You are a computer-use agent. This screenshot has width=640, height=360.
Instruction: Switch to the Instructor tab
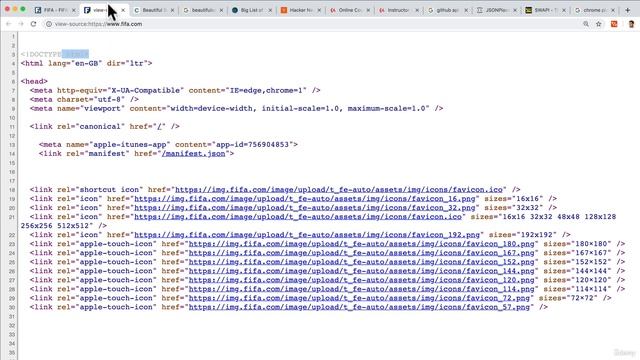click(x=399, y=10)
